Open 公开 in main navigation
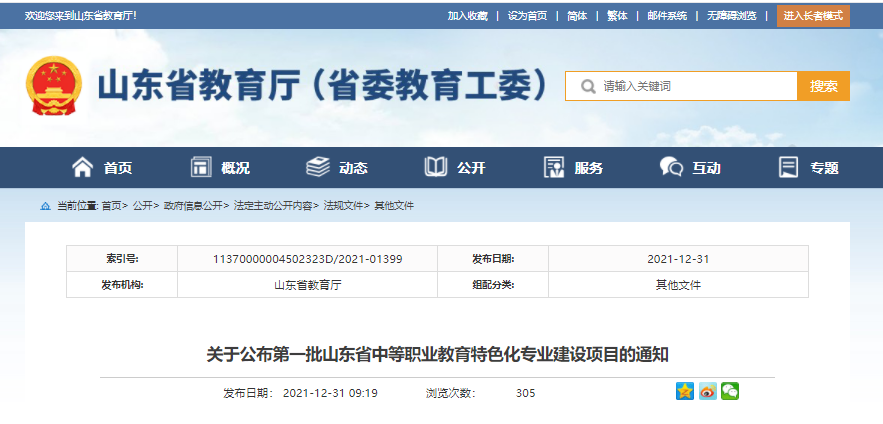883x424 pixels. pos(471,168)
